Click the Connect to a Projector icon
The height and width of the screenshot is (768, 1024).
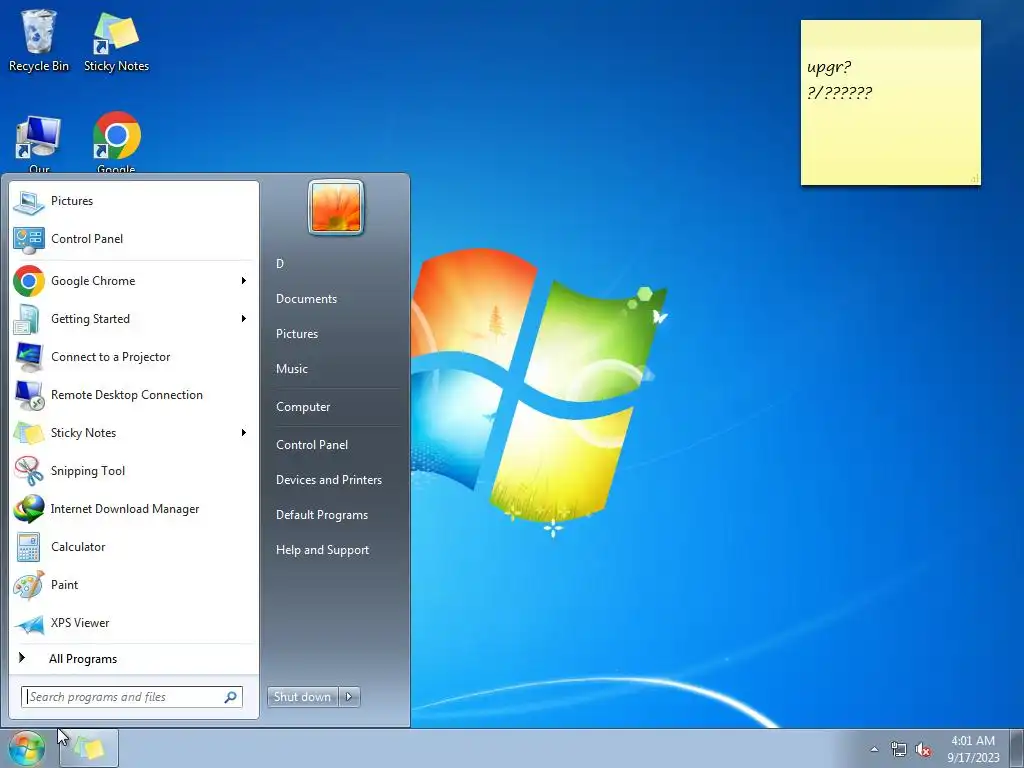(x=29, y=357)
